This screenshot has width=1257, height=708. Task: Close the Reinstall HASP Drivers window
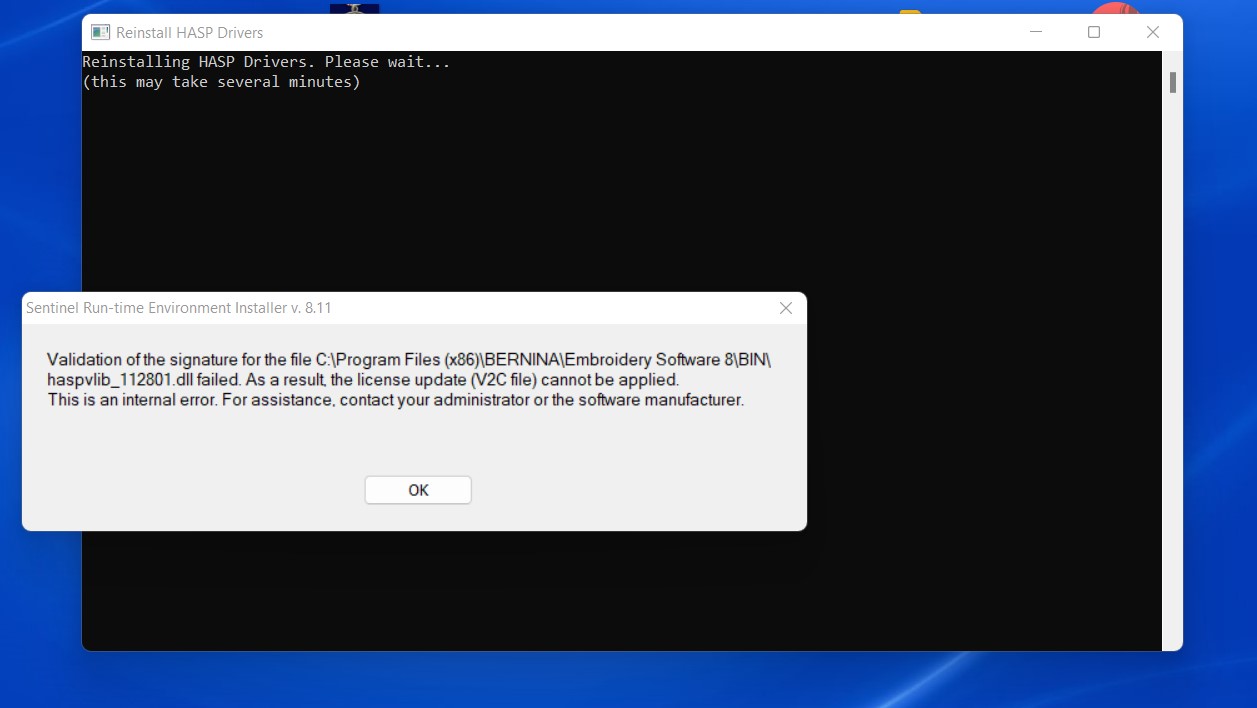click(1153, 32)
